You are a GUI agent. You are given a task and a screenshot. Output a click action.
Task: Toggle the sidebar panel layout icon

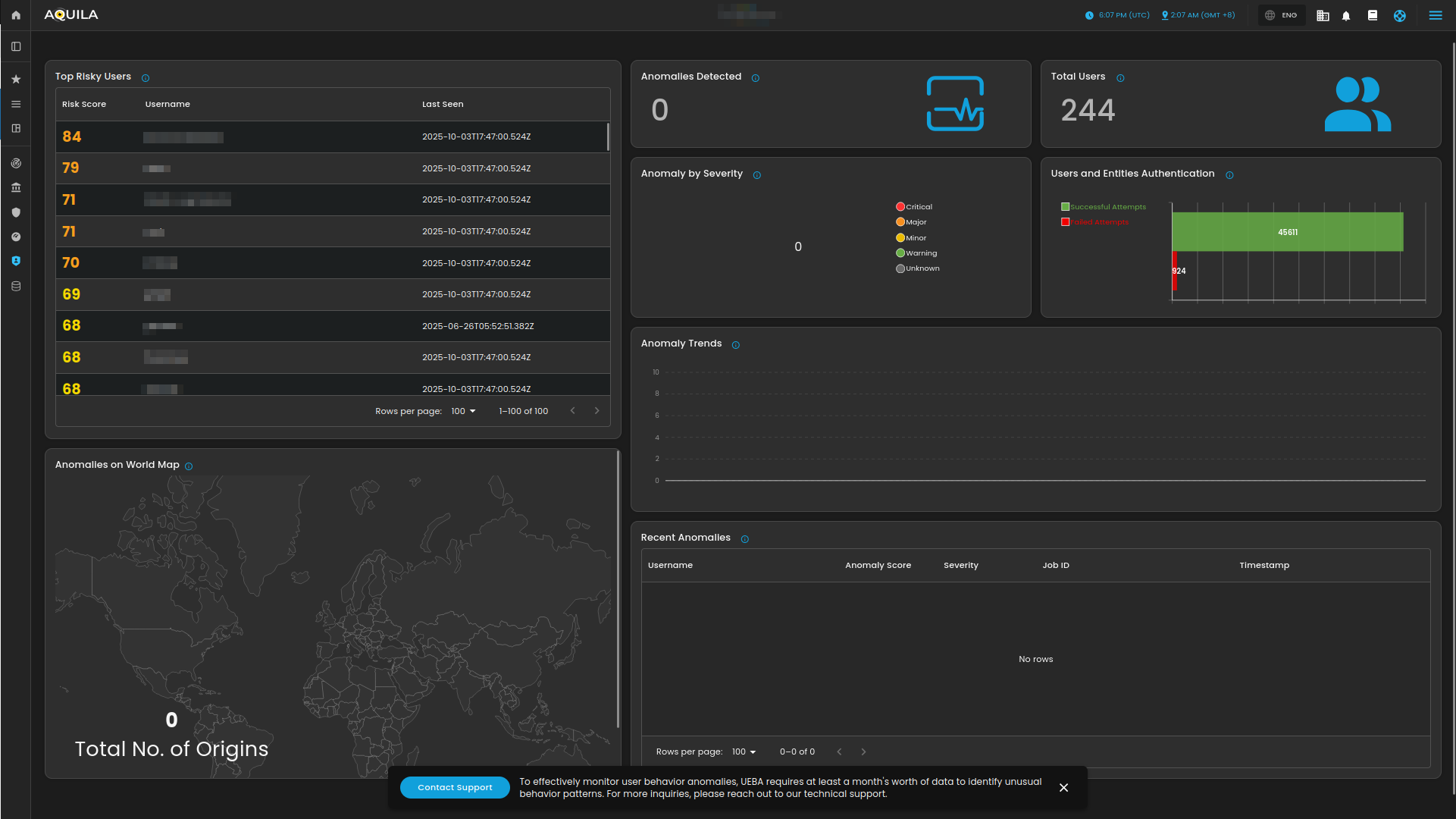[x=16, y=46]
